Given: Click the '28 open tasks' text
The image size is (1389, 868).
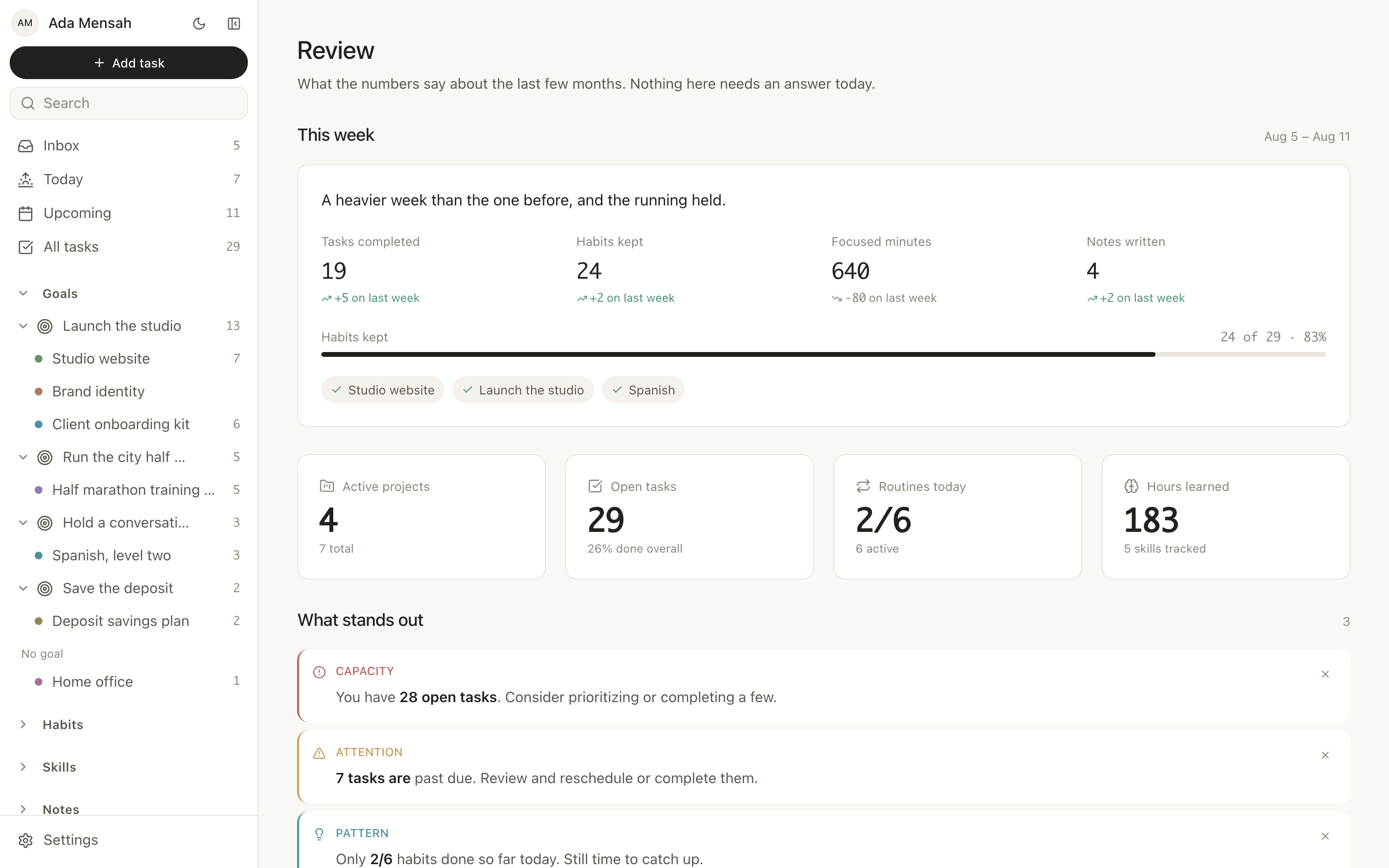Looking at the screenshot, I should (448, 697).
